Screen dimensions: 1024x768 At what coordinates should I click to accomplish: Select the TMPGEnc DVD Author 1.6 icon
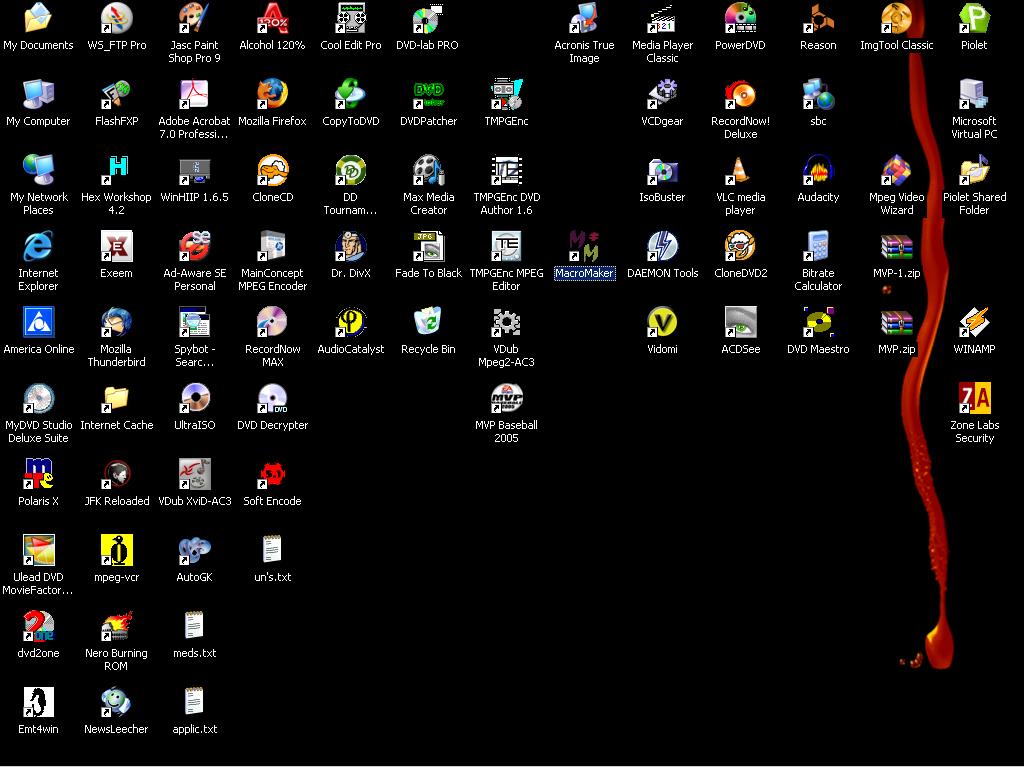pyautogui.click(x=507, y=170)
